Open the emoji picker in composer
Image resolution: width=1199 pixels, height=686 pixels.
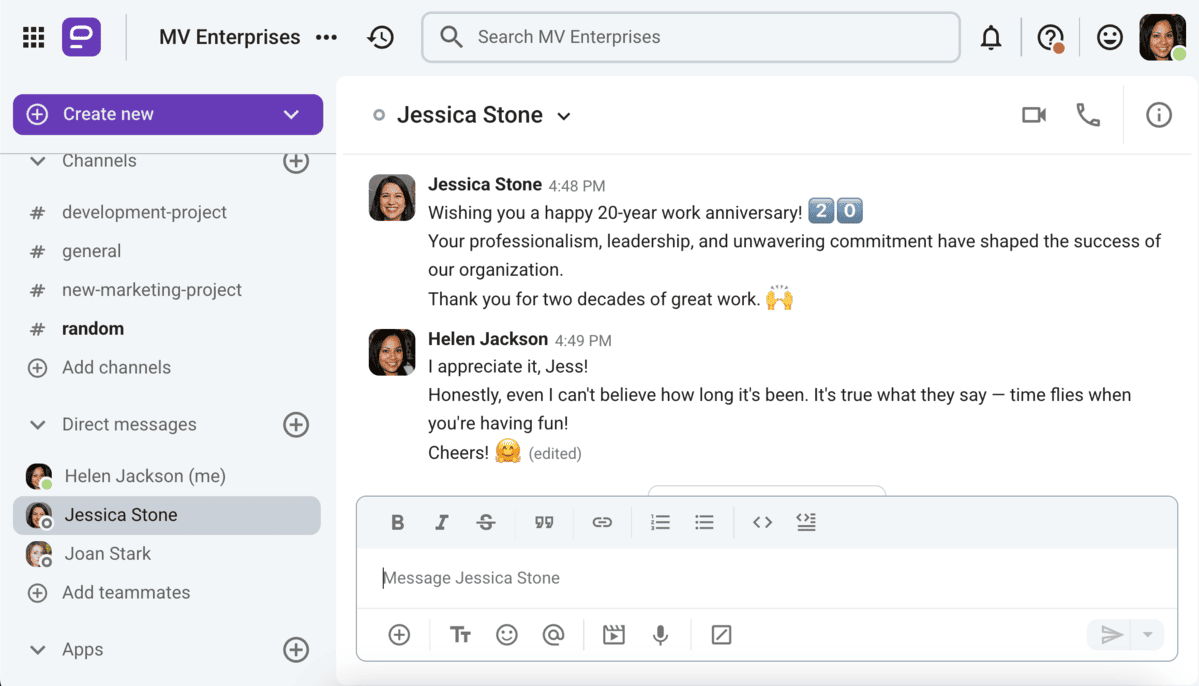pyautogui.click(x=507, y=635)
